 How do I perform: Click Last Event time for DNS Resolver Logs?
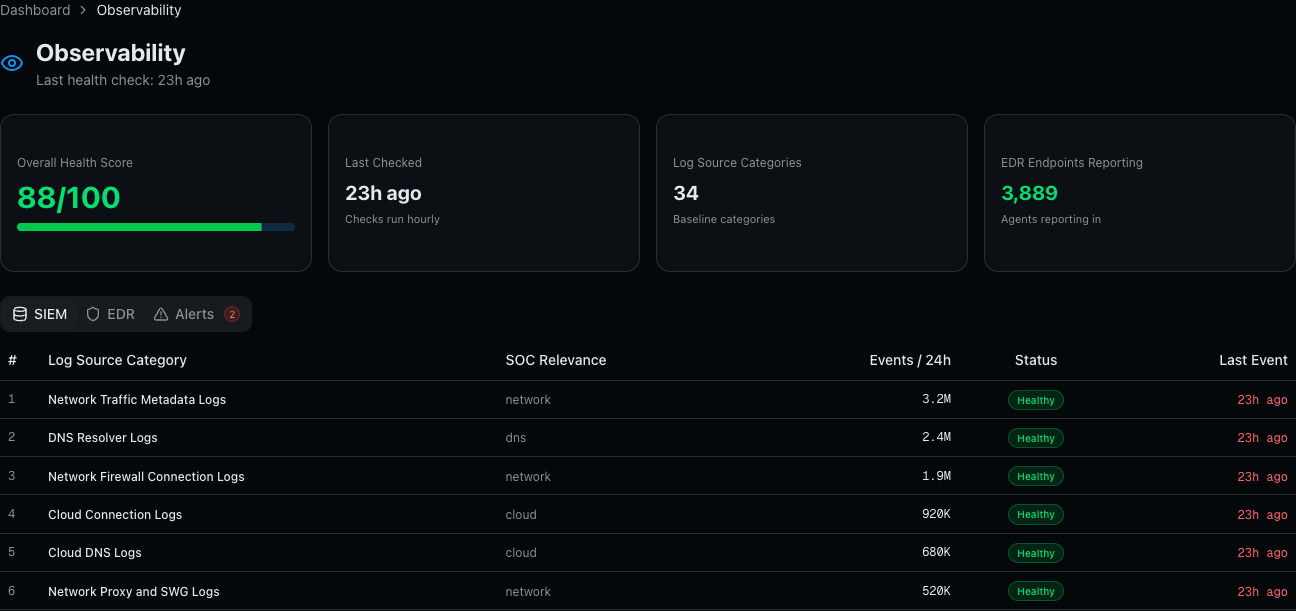[x=1262, y=438]
